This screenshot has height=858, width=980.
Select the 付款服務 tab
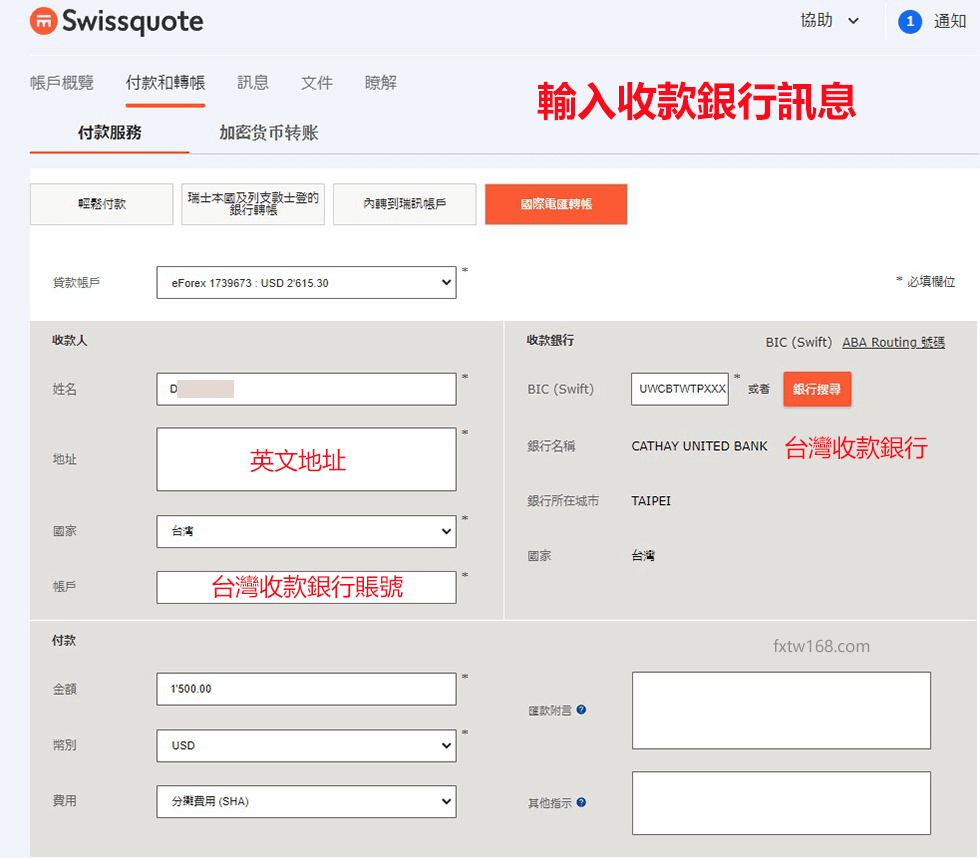tap(109, 131)
